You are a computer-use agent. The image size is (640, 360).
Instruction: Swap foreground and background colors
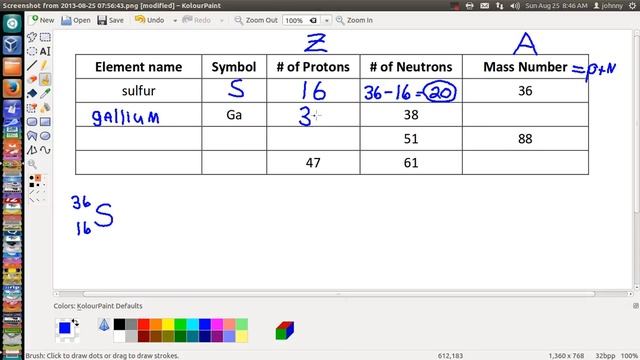coord(75,322)
